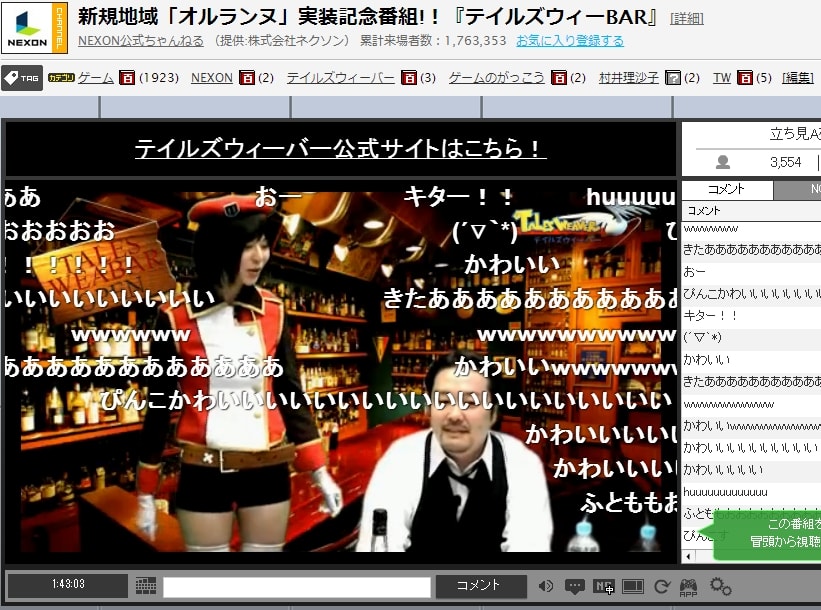Select the おー comment row
Viewport: 821px width, 610px height.
point(751,272)
